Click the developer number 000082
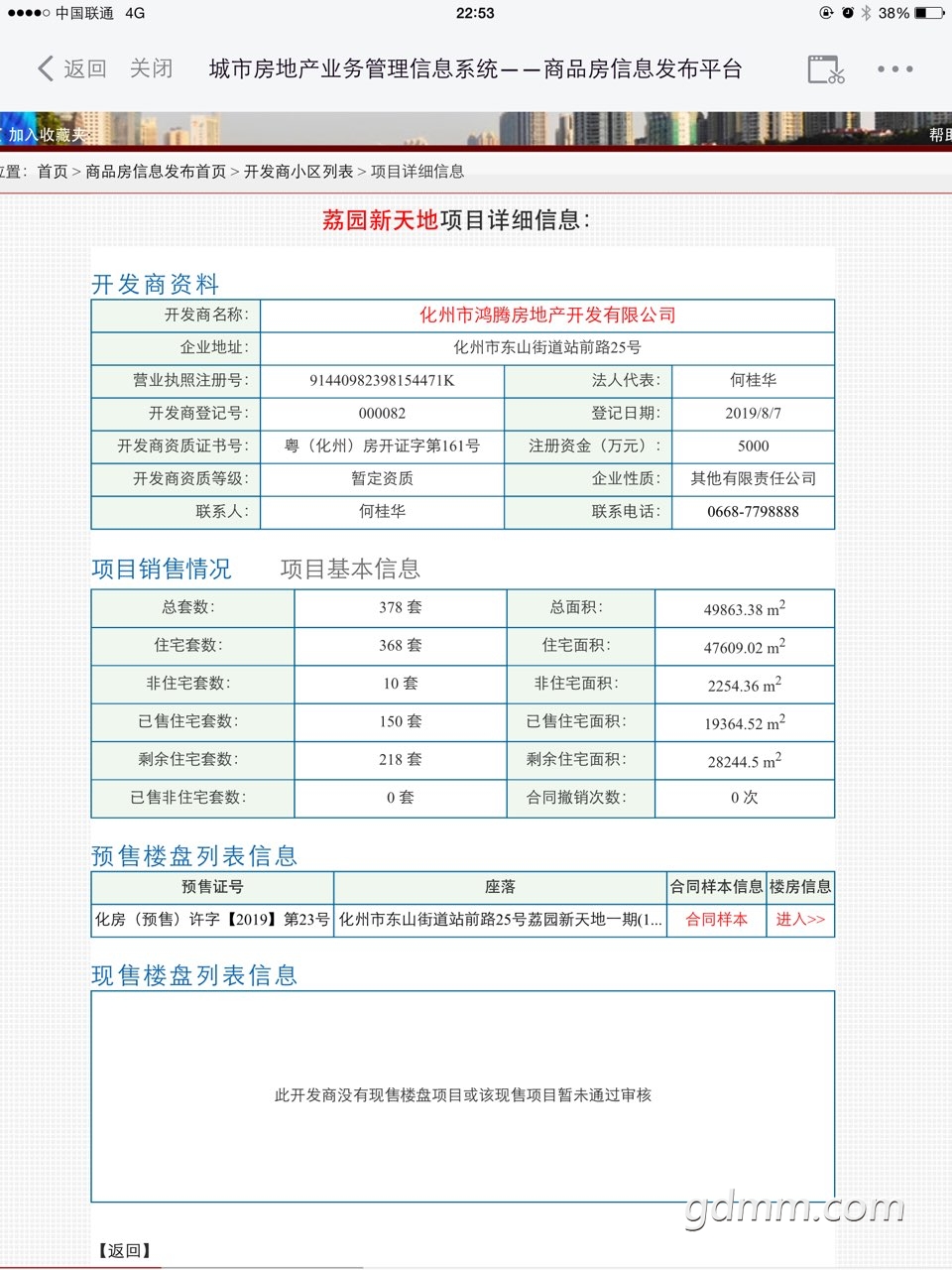Viewport: 952px width, 1270px height. point(382,414)
